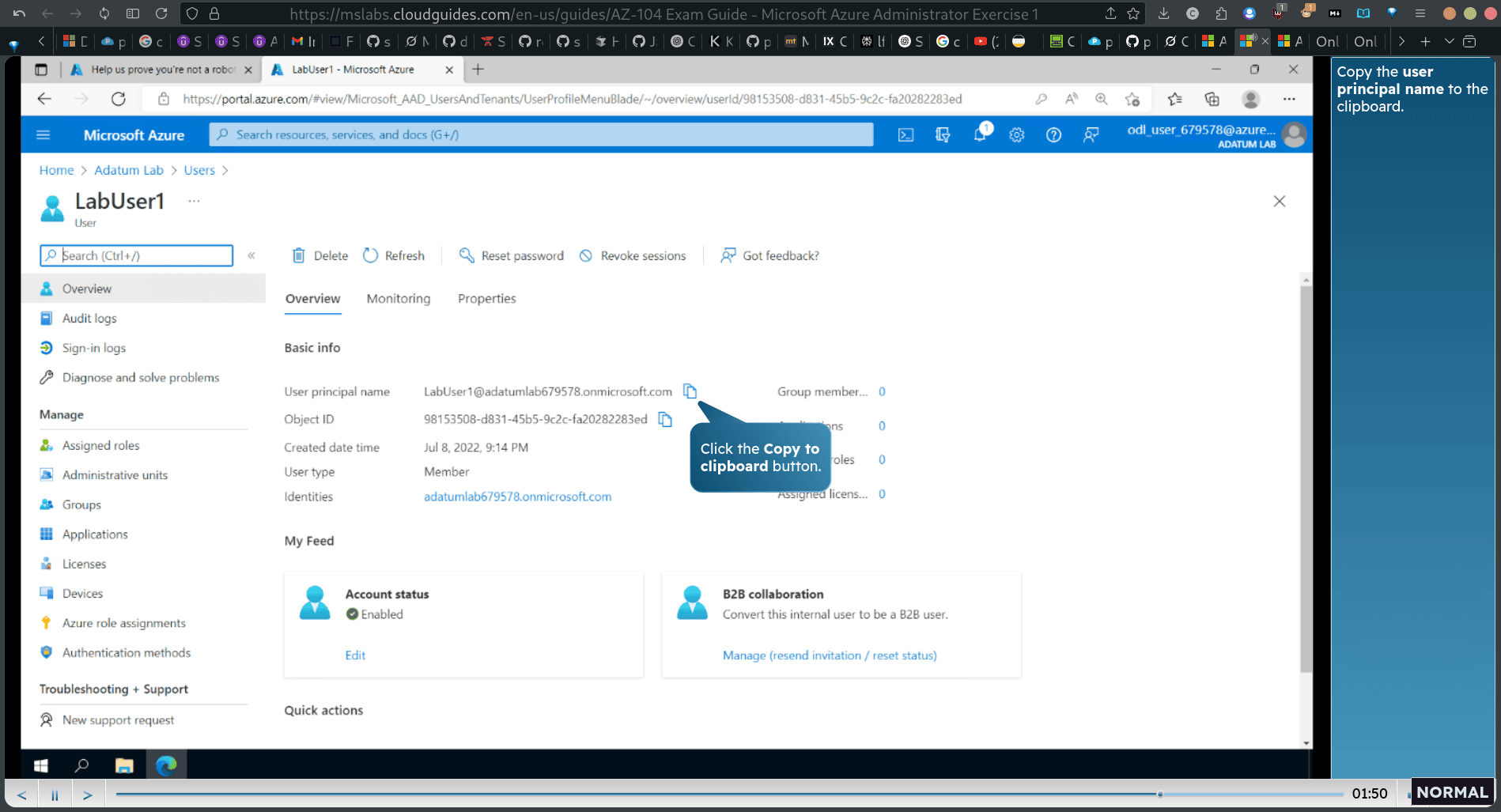The image size is (1501, 812).
Task: Go to Adatum Lab breadcrumb
Action: click(129, 170)
